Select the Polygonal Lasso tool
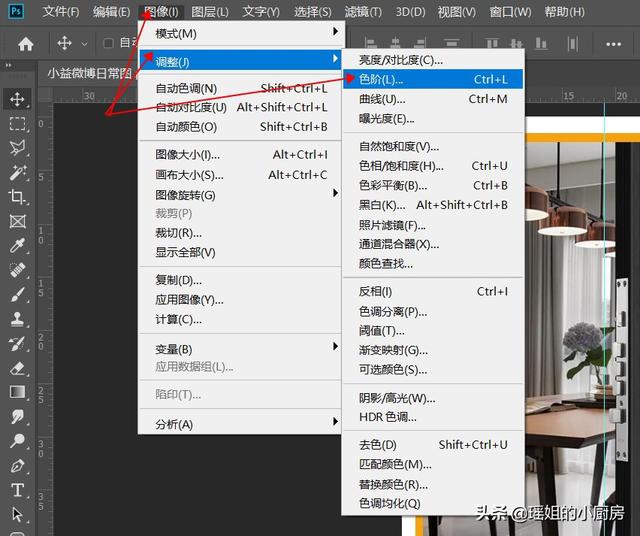This screenshot has height=536, width=640. tap(17, 148)
